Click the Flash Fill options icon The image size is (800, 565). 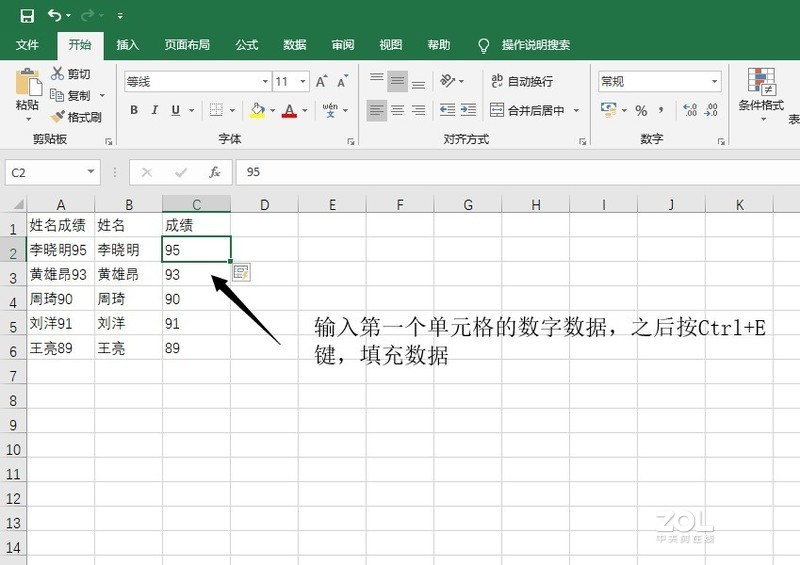click(241, 272)
